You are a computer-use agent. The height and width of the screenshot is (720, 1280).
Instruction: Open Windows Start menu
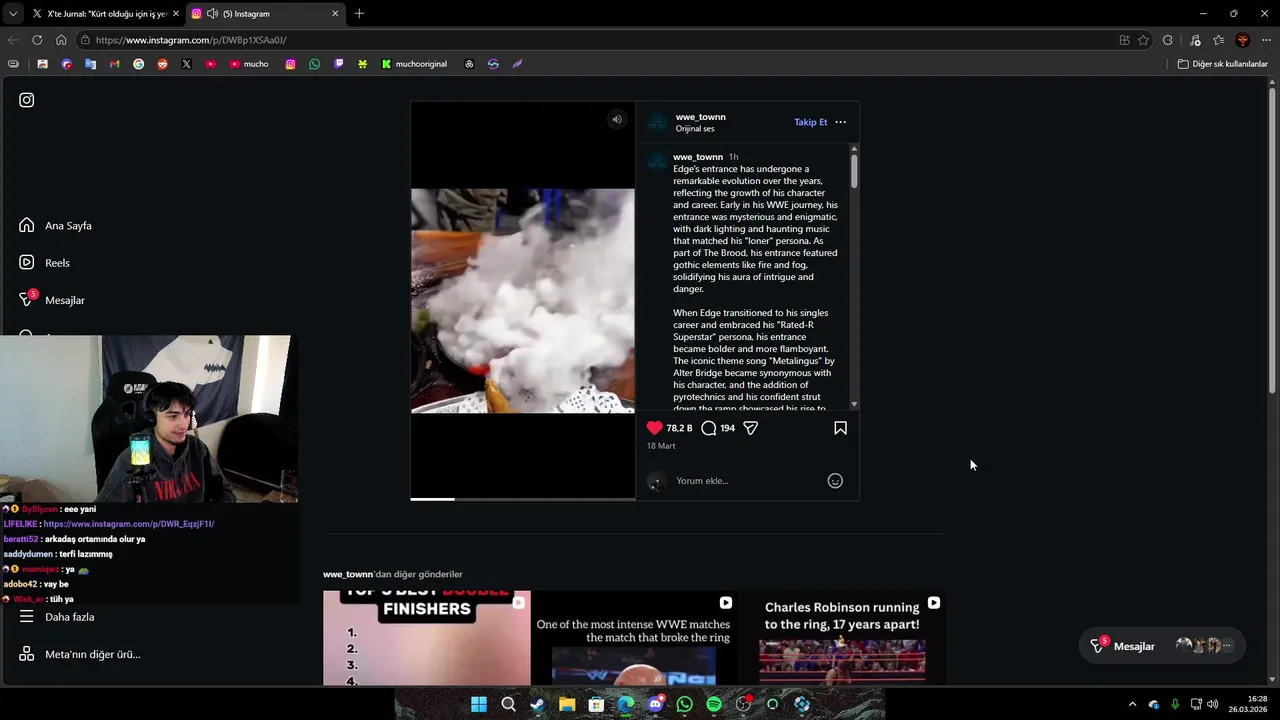tap(479, 704)
